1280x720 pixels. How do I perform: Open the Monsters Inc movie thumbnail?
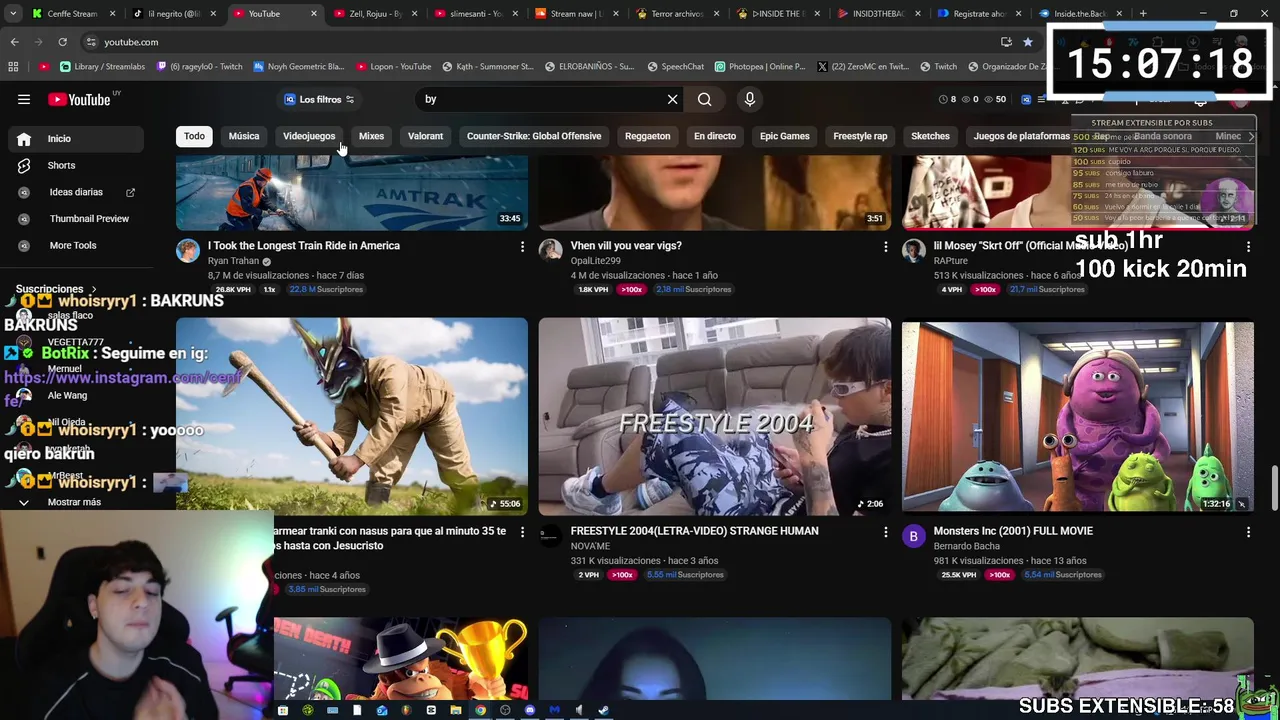(x=1078, y=416)
